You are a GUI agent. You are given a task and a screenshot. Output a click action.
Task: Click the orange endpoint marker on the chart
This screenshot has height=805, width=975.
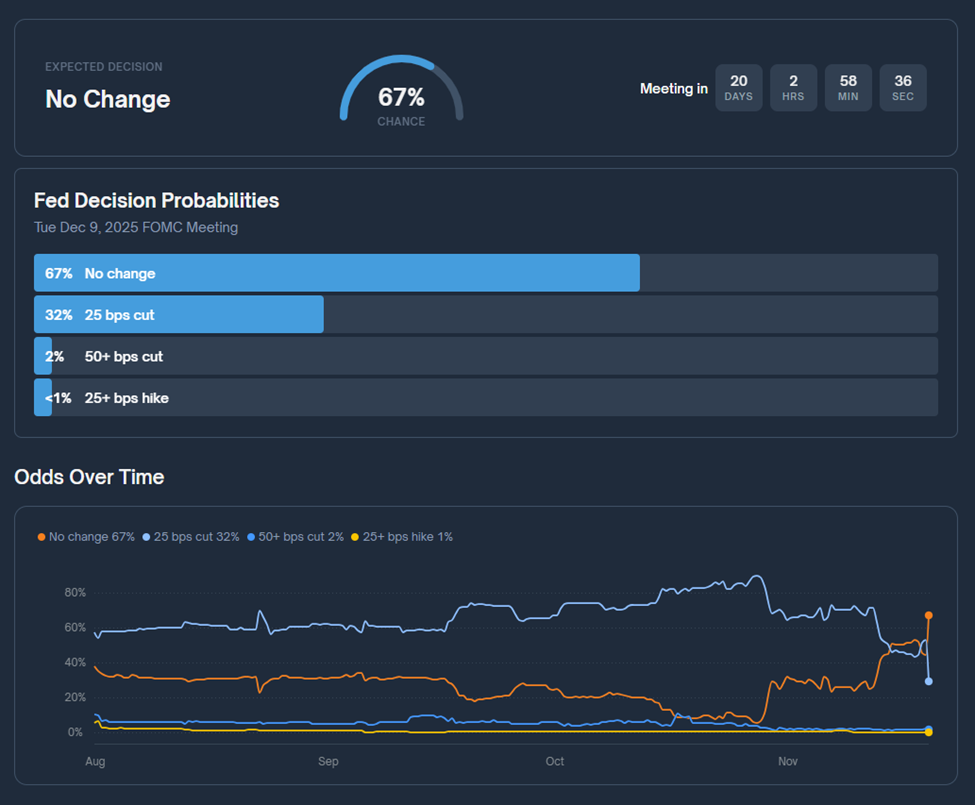929,615
